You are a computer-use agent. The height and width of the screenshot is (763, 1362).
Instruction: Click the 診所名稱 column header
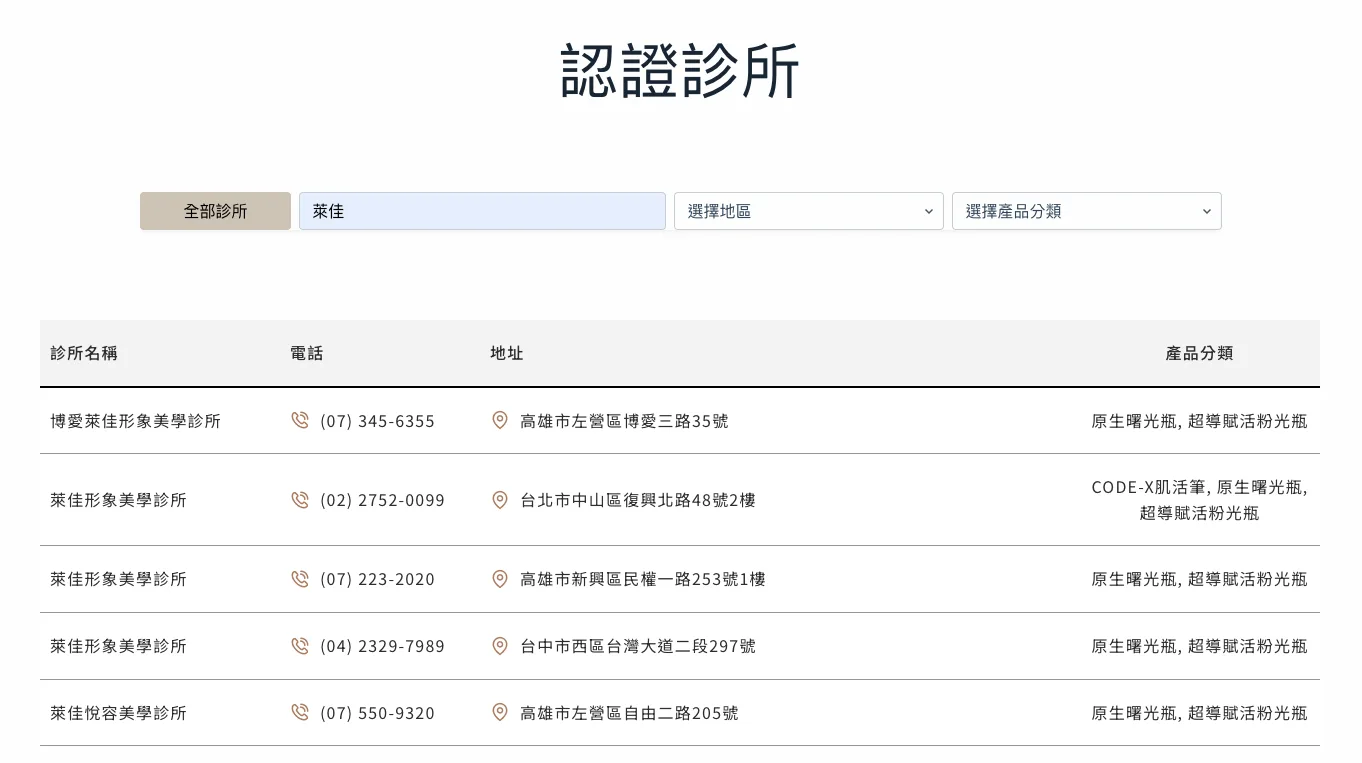[84, 353]
